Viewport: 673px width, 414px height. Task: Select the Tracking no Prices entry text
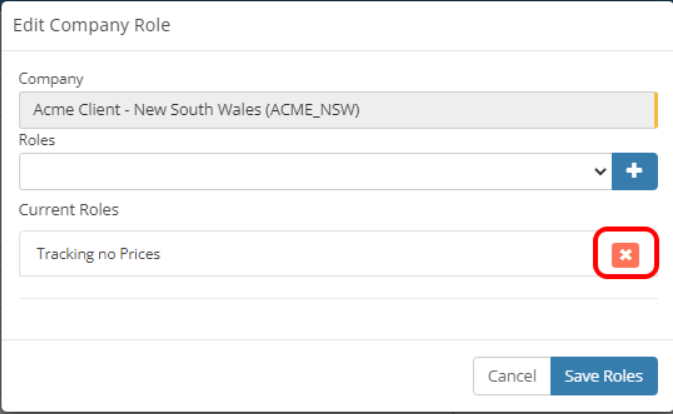[98, 254]
